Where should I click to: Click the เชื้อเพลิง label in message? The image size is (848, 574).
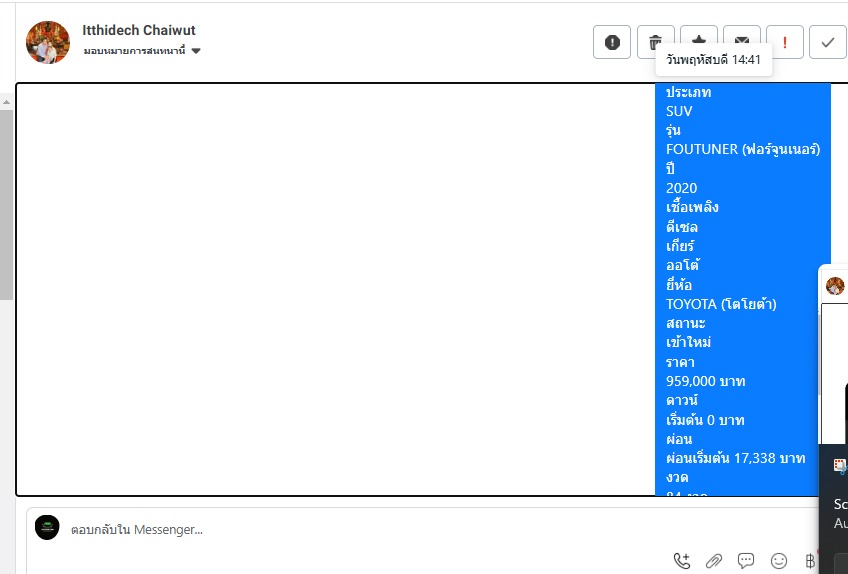tap(692, 207)
